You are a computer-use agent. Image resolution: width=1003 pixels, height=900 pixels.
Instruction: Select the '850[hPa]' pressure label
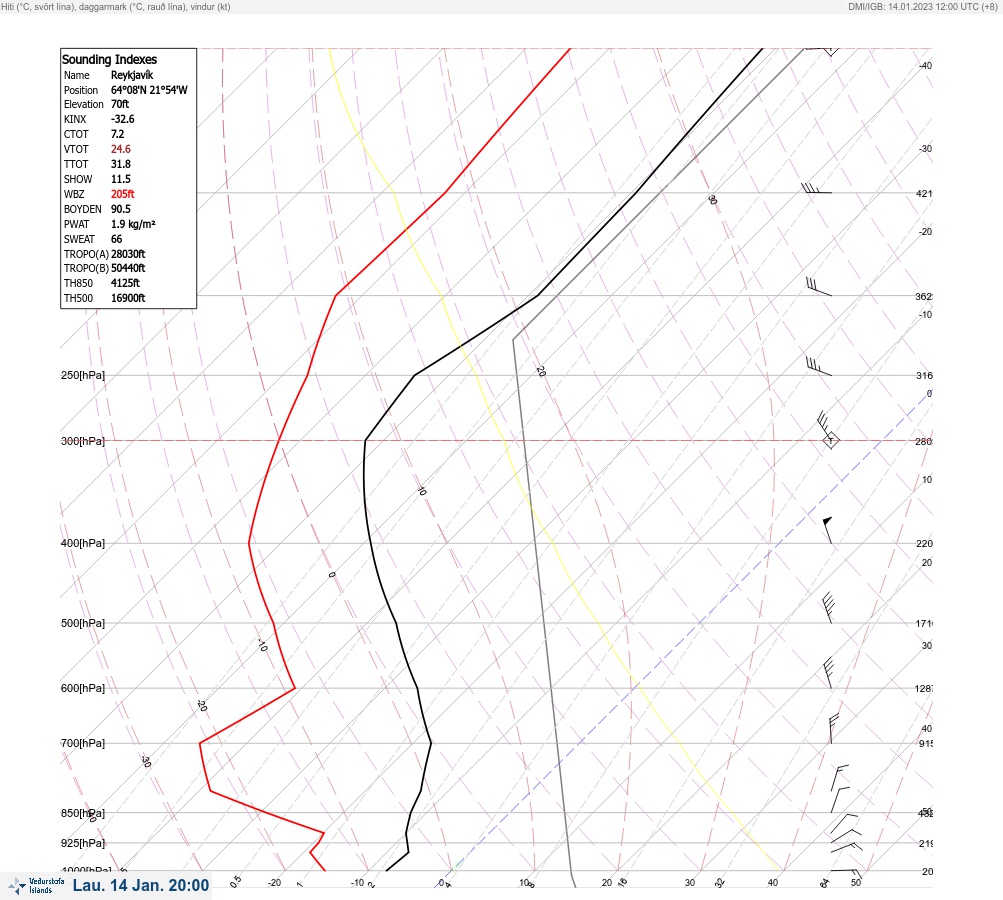(x=83, y=813)
